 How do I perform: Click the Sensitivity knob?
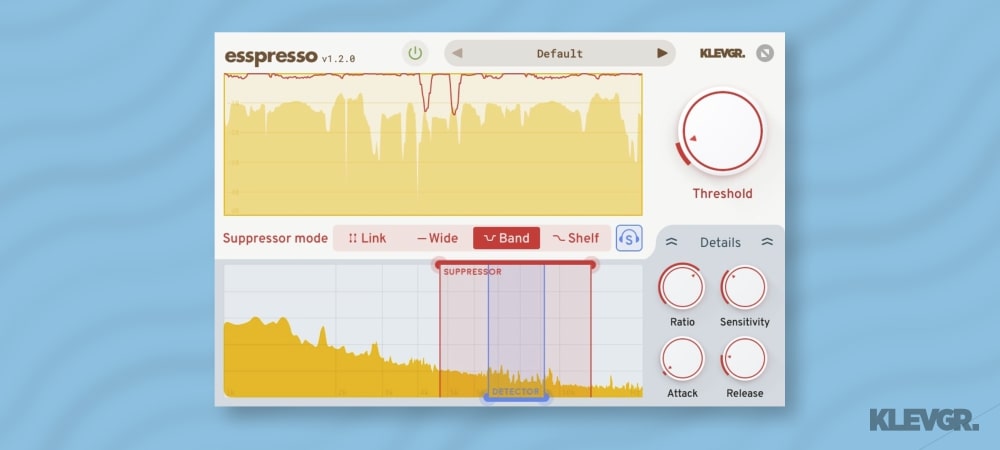[x=744, y=288]
